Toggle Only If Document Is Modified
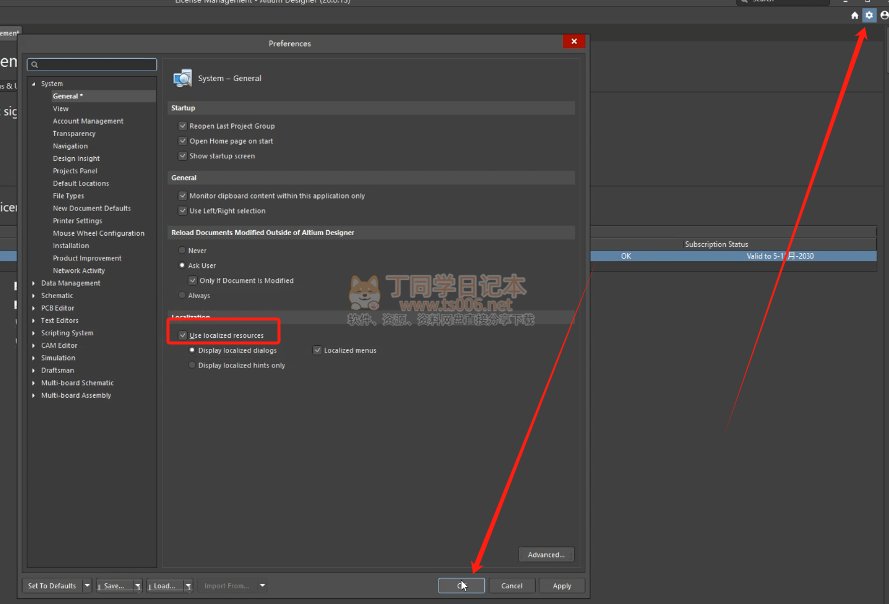 click(x=193, y=280)
